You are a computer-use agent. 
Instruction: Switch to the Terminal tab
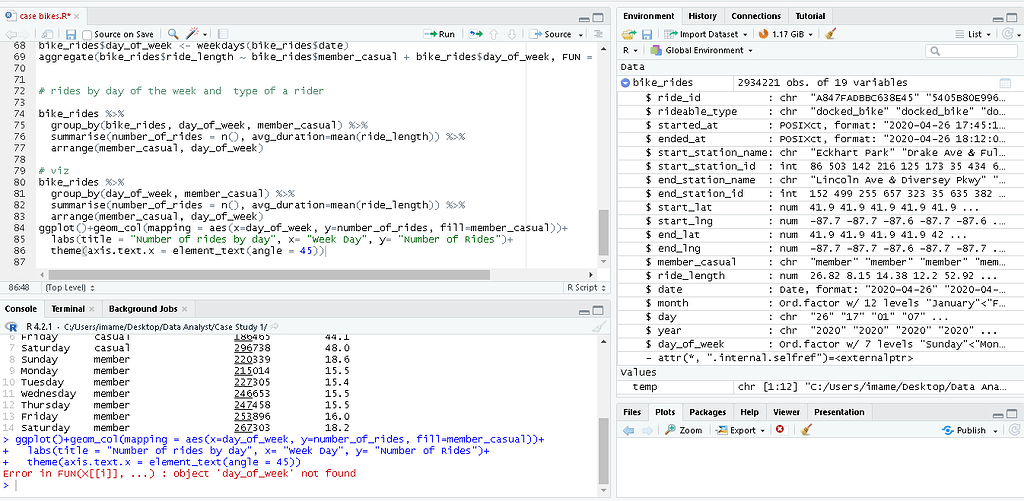pos(68,309)
